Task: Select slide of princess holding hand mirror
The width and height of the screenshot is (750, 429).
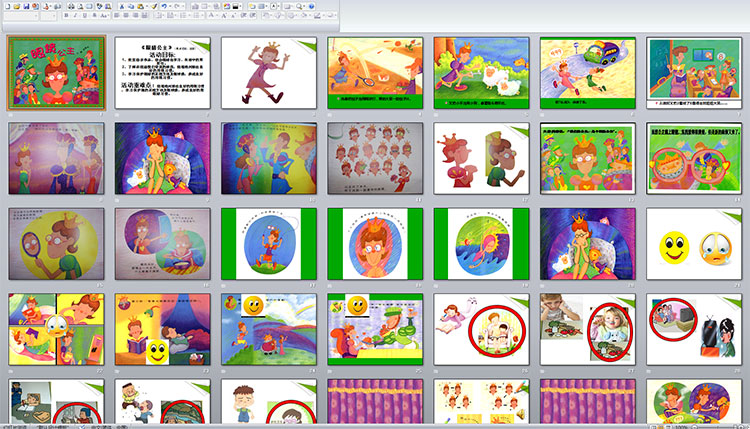Action: tap(56, 244)
